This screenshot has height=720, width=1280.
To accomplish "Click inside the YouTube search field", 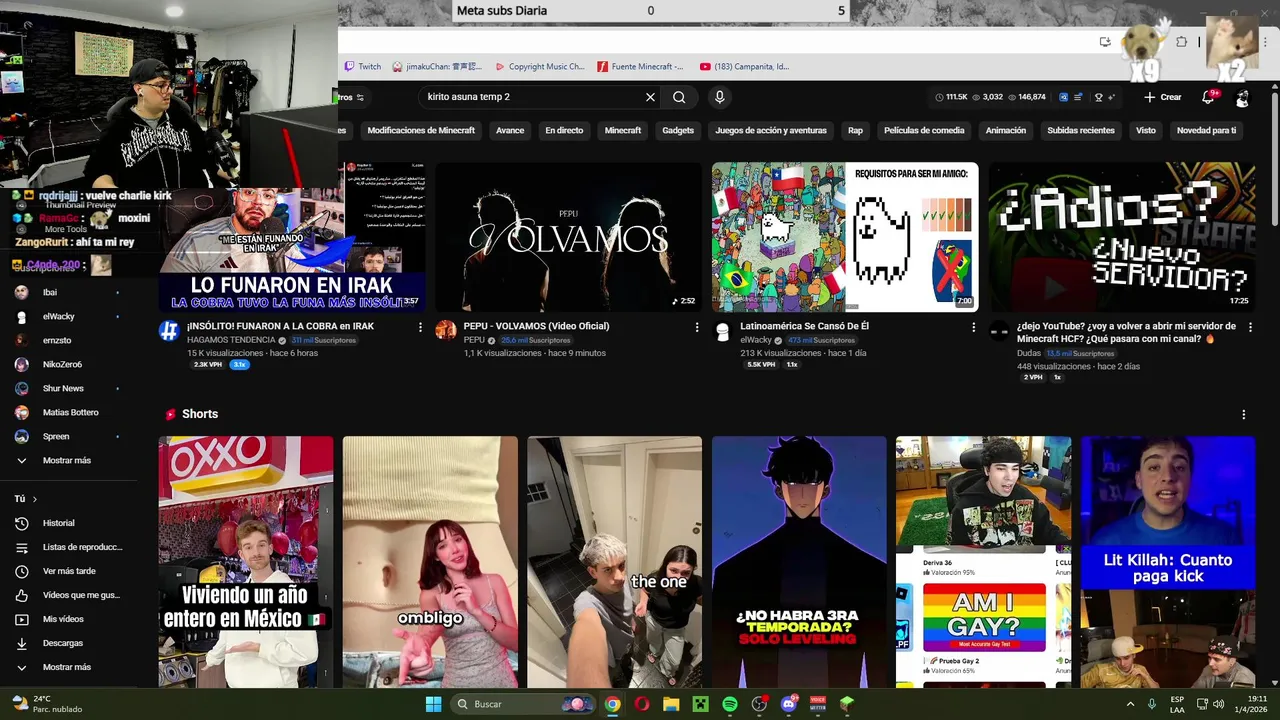I will coord(530,97).
